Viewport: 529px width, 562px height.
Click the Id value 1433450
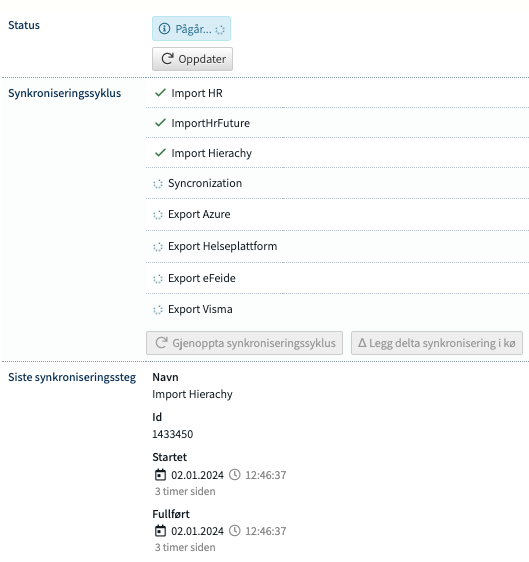click(173, 434)
